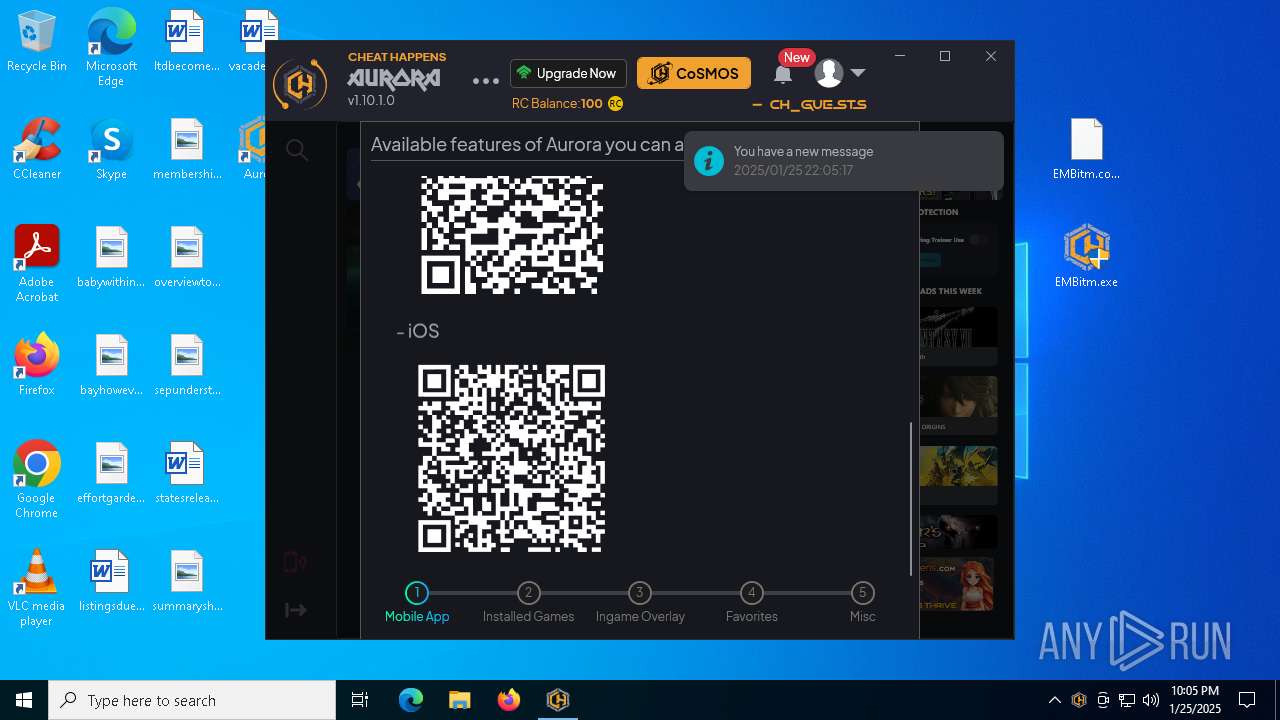Select the membershi... image file
Screen dimensions: 1280x720
click(x=186, y=149)
